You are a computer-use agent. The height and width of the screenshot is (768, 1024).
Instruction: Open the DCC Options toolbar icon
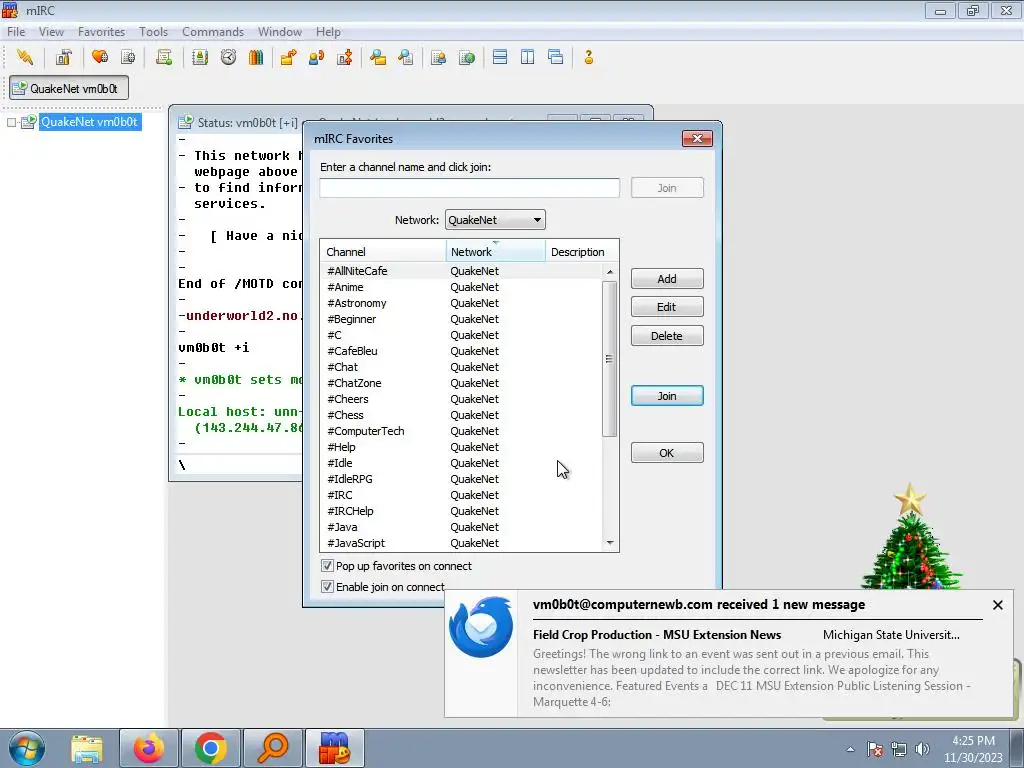[x=345, y=57]
